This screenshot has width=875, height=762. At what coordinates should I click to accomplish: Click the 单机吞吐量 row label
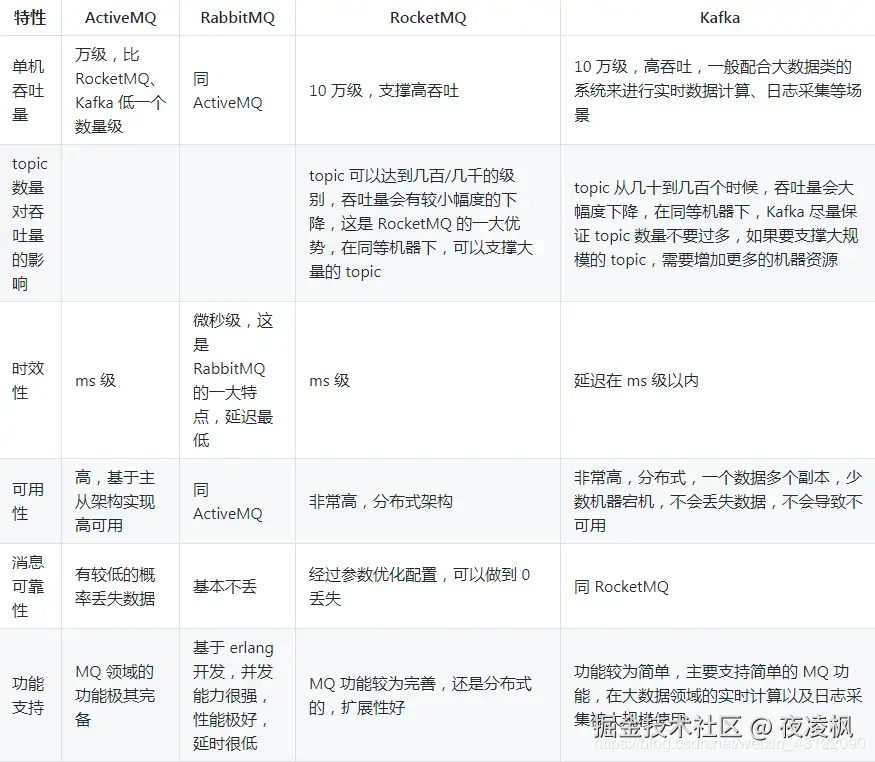pos(28,90)
